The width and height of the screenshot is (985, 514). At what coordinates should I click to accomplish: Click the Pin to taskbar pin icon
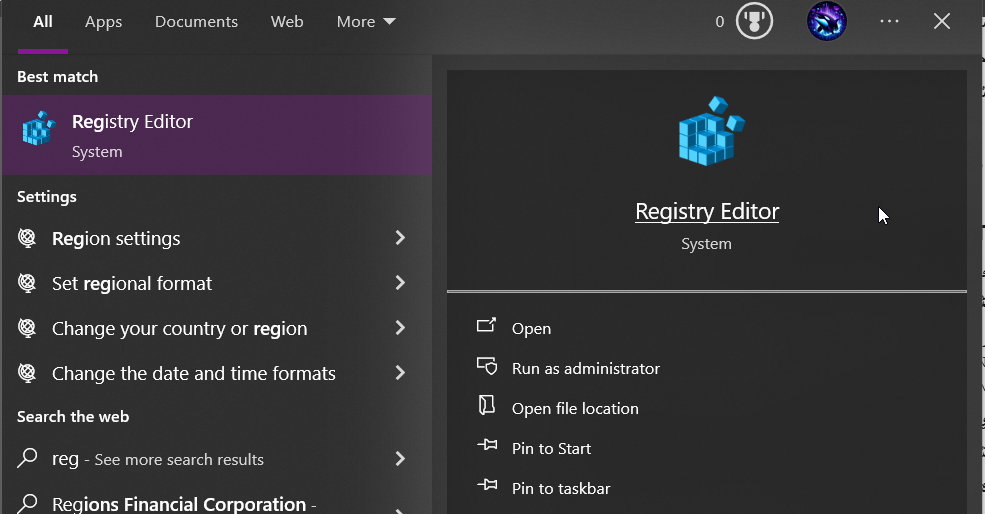tap(487, 486)
